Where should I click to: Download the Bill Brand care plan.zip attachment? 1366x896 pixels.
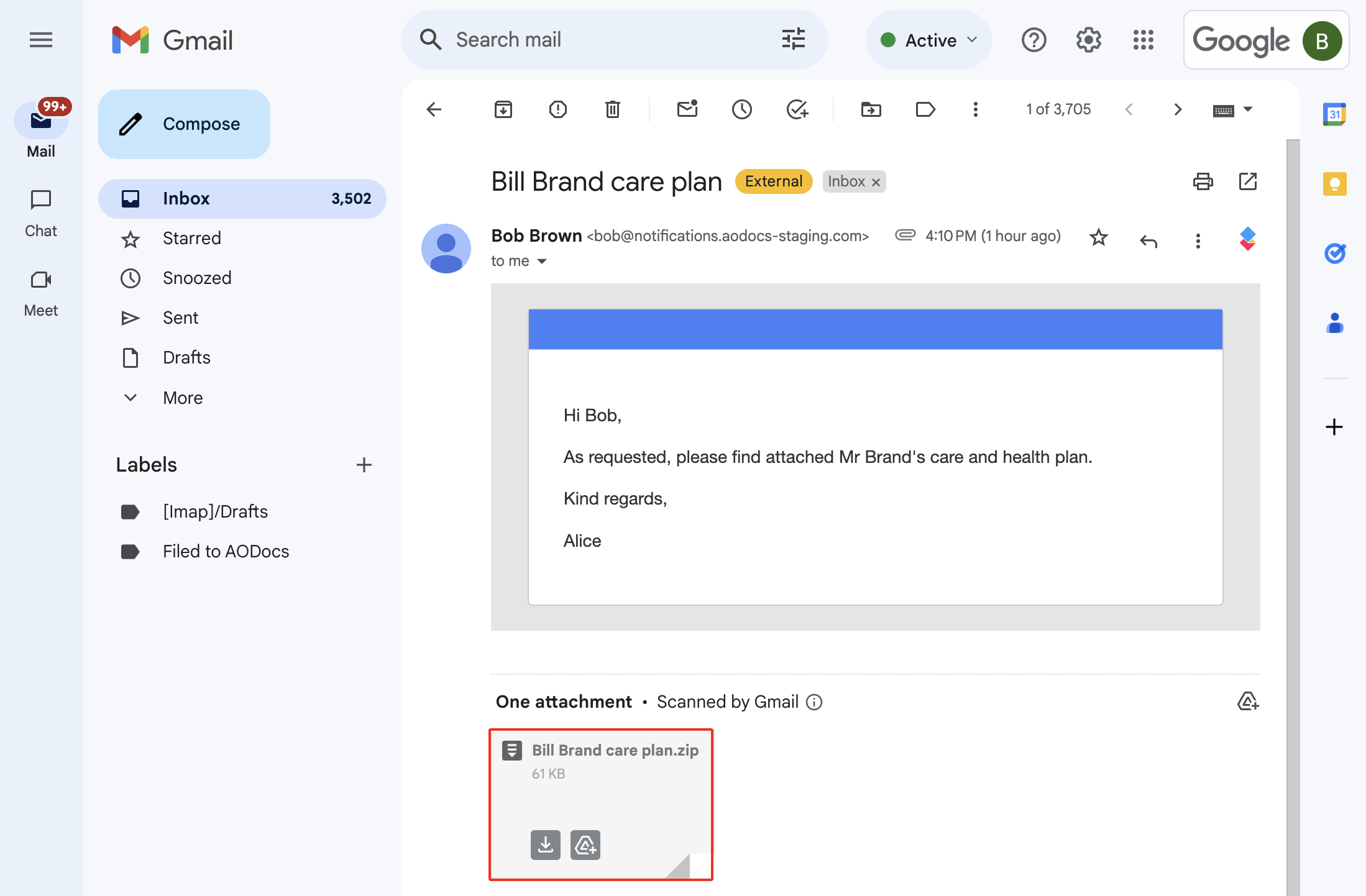pos(546,845)
